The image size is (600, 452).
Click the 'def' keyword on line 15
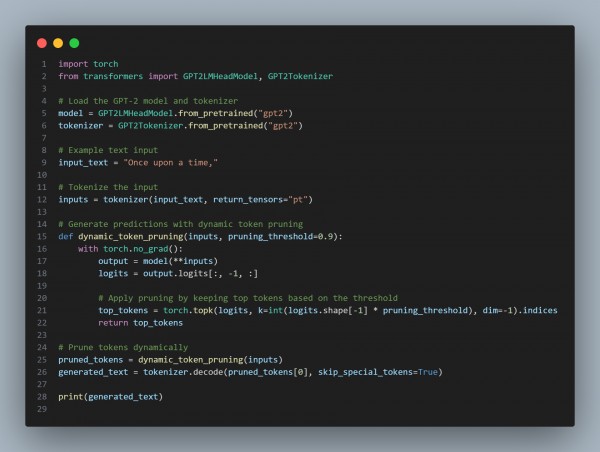coord(65,237)
